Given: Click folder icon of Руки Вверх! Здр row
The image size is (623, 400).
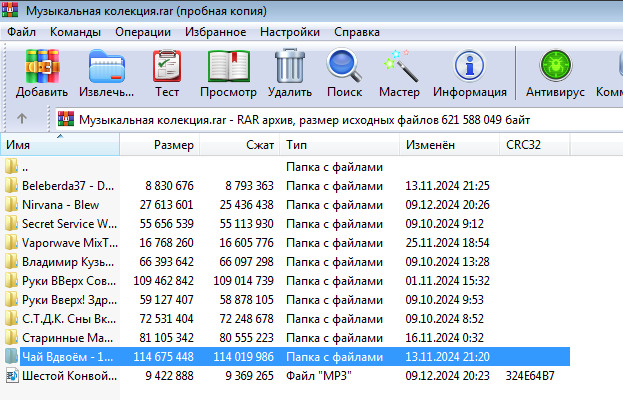Looking at the screenshot, I should [12, 300].
